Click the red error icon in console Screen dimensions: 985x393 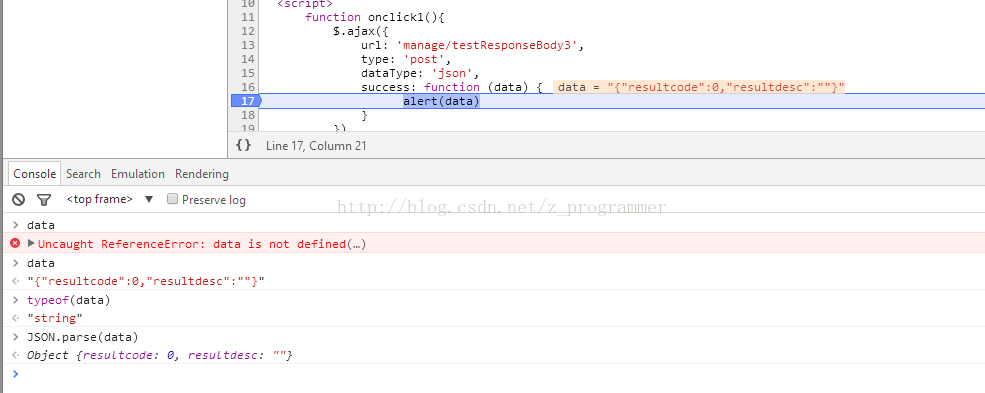point(15,243)
